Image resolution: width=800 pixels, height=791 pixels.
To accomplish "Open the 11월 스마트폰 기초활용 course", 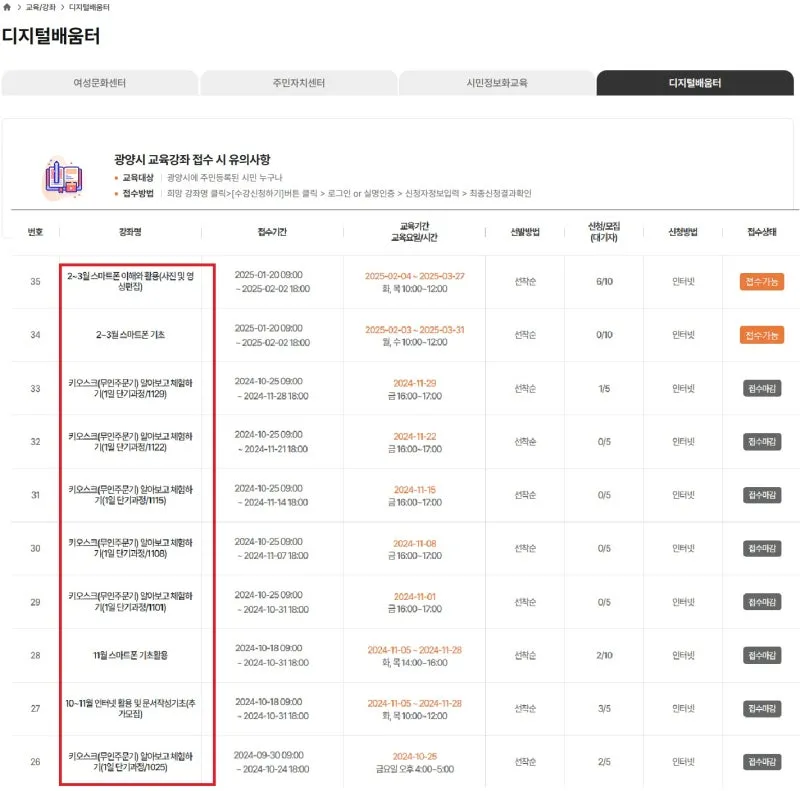I will click(130, 655).
